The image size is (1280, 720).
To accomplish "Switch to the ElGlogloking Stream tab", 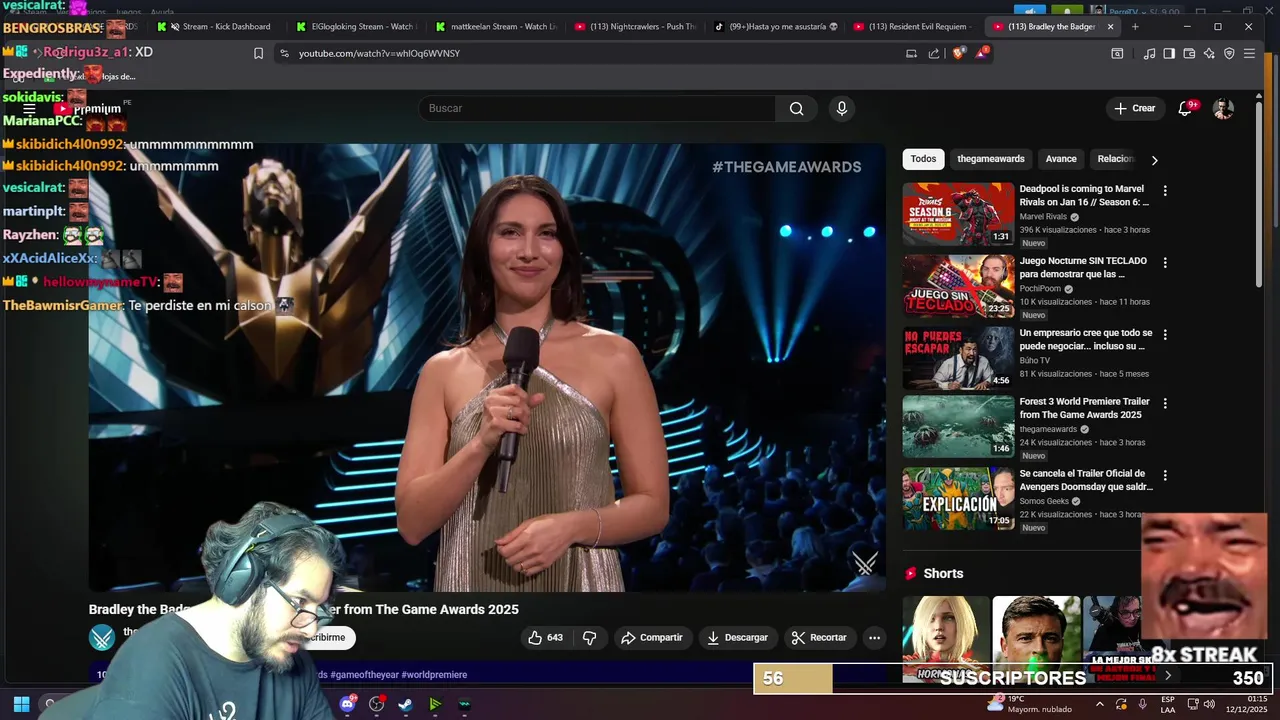I will (358, 27).
